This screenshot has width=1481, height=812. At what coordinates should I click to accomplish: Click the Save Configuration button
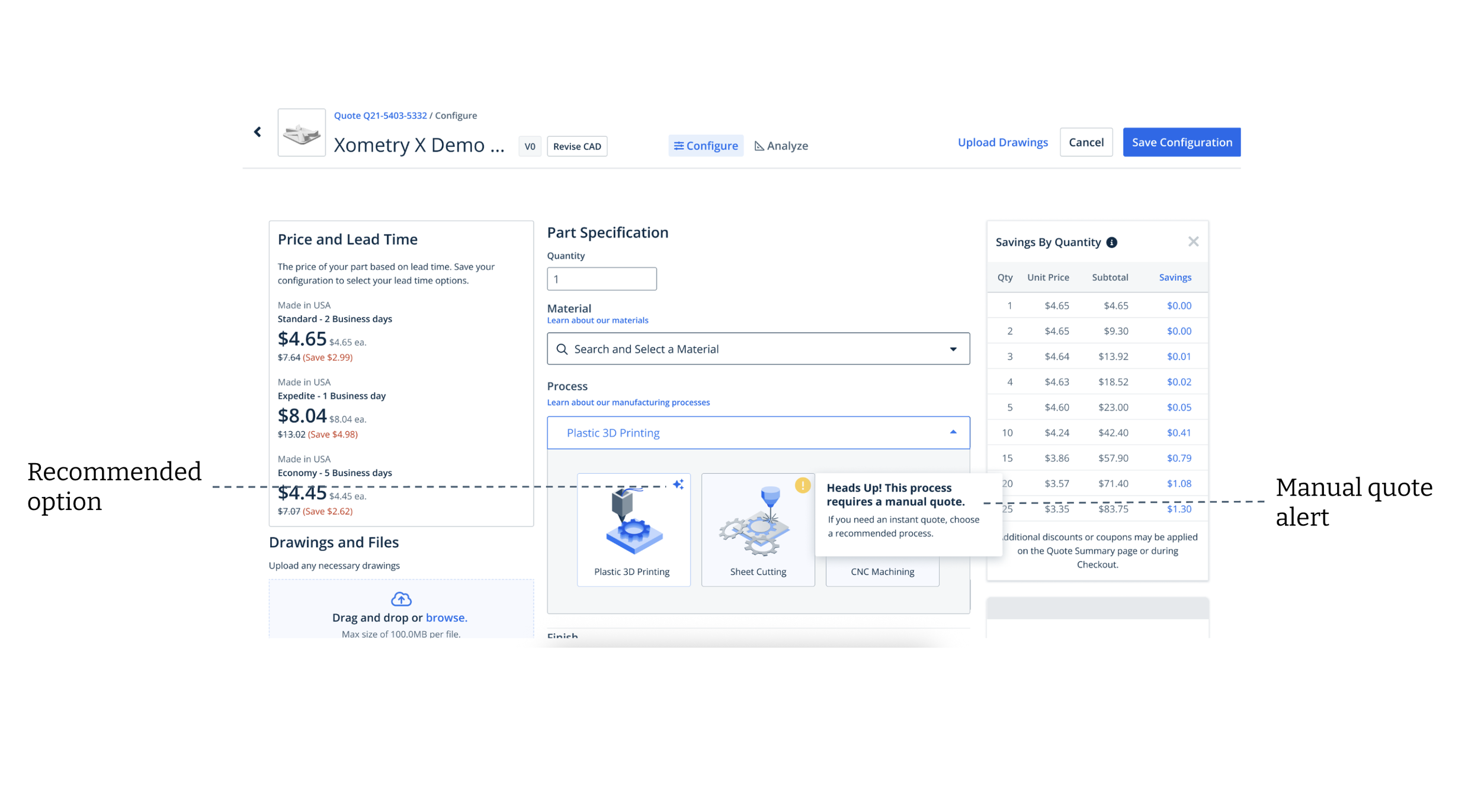[1181, 142]
